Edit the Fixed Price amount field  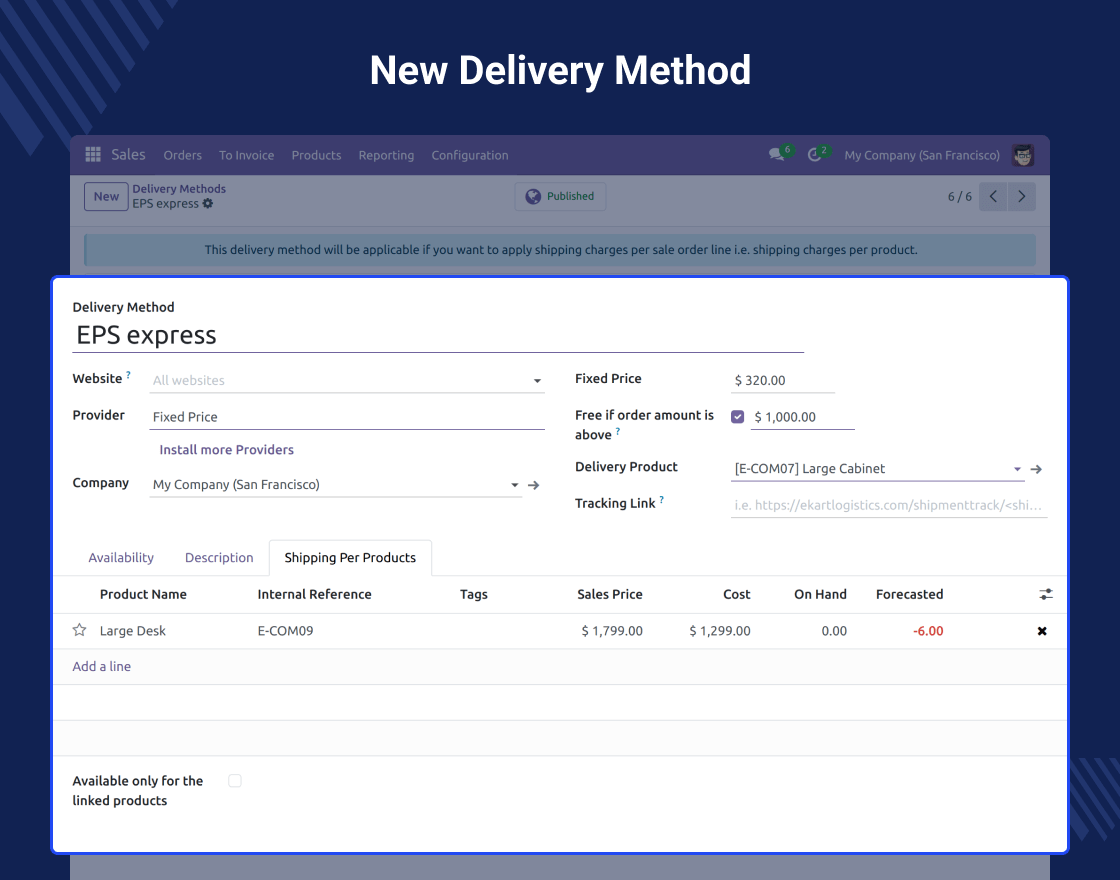(x=783, y=381)
